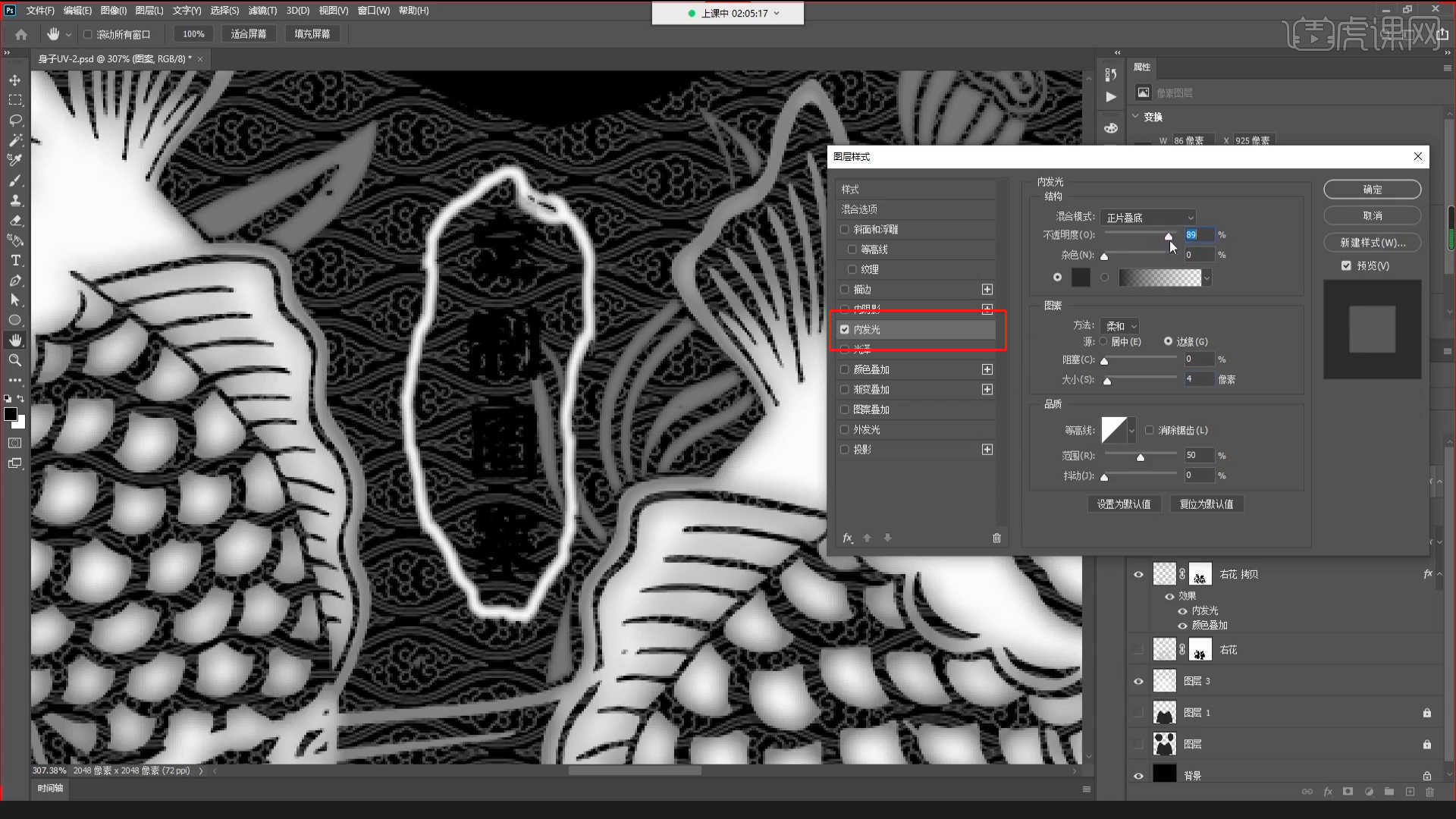Click the delete effect trash icon in dialog
This screenshot has width=1456, height=819.
pyautogui.click(x=996, y=538)
